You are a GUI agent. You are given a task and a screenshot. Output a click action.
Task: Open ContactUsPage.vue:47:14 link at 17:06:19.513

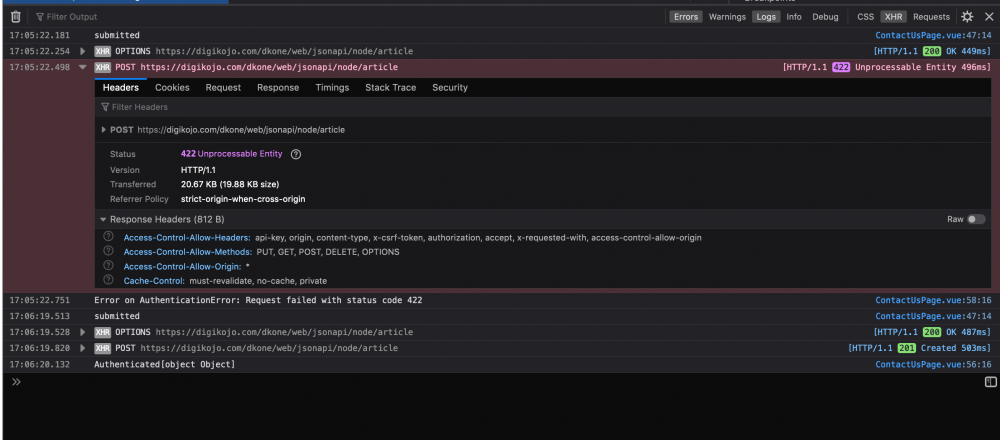click(933, 316)
